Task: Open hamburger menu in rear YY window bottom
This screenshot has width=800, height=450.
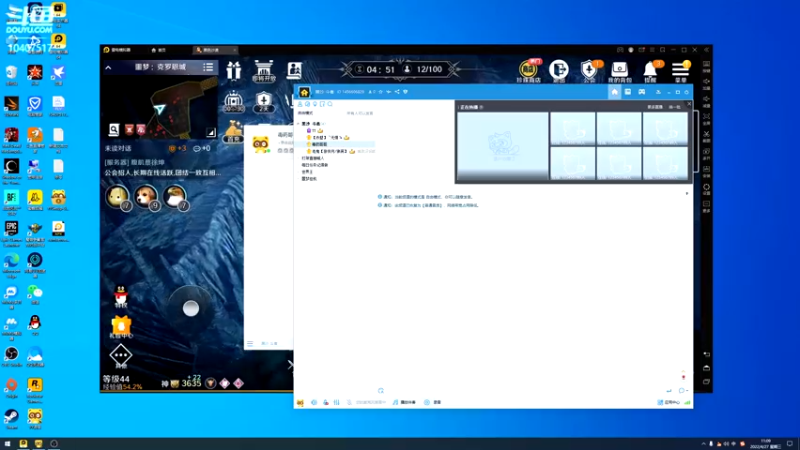Action: pyautogui.click(x=250, y=343)
